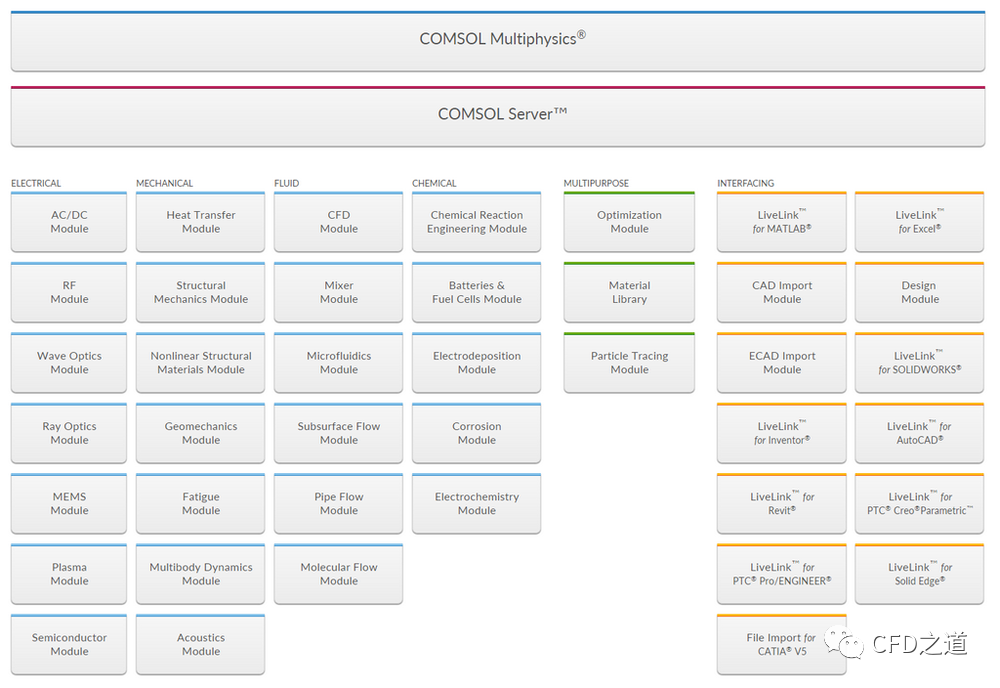This screenshot has width=1000, height=688.
Task: Choose Batteries & Fuel Cells Module
Action: click(476, 292)
